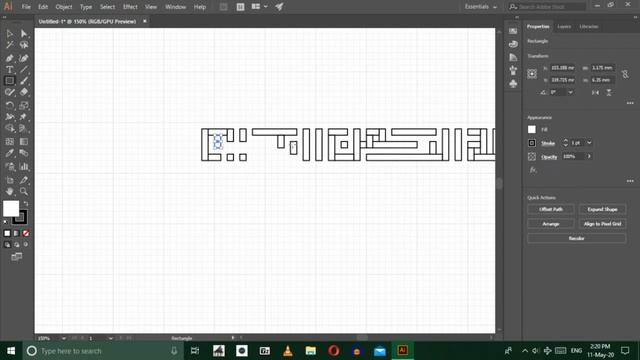
Task: Select the Selection tool arrow
Action: pyautogui.click(x=10, y=34)
